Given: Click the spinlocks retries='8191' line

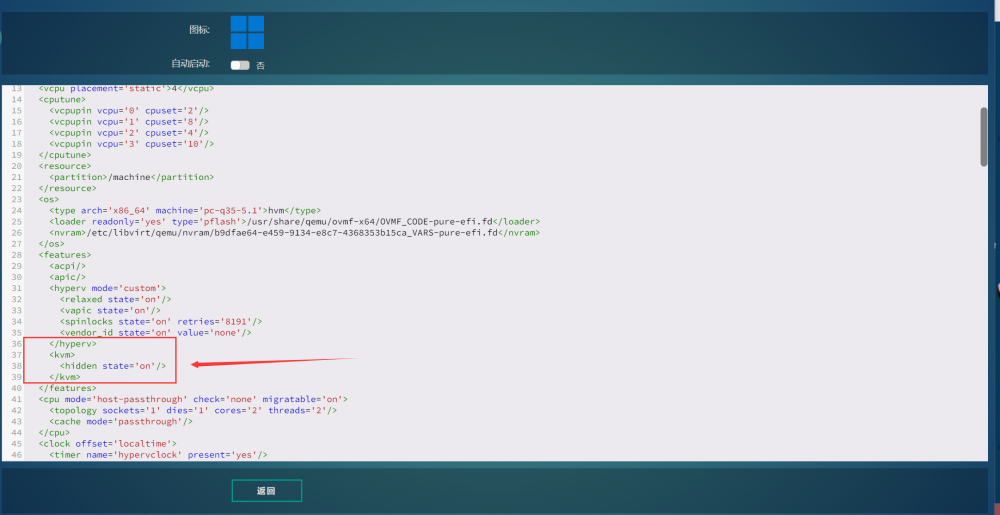Looking at the screenshot, I should [161, 321].
